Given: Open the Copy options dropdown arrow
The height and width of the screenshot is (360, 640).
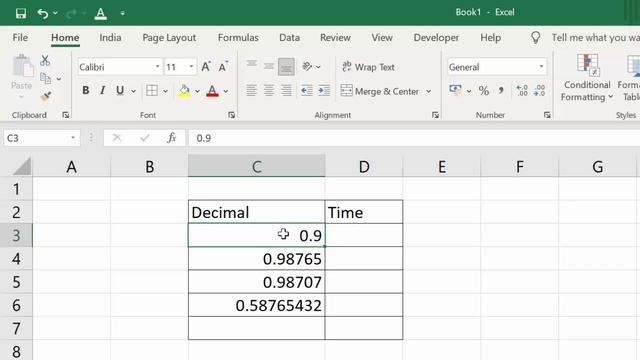Looking at the screenshot, I should pos(59,79).
